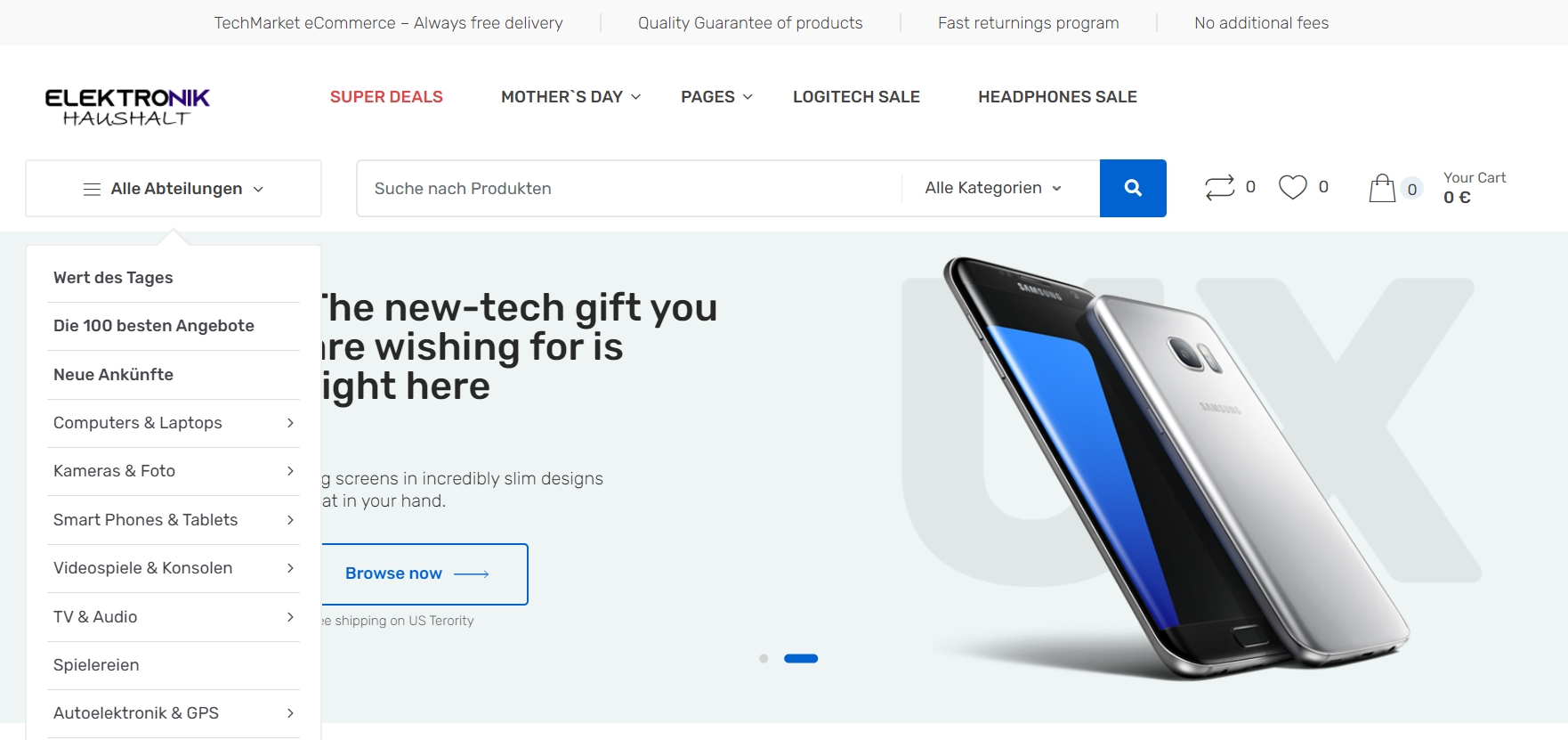Click the hamburger icon beside Alle Abteilungen
The height and width of the screenshot is (740, 1568).
pyautogui.click(x=92, y=189)
